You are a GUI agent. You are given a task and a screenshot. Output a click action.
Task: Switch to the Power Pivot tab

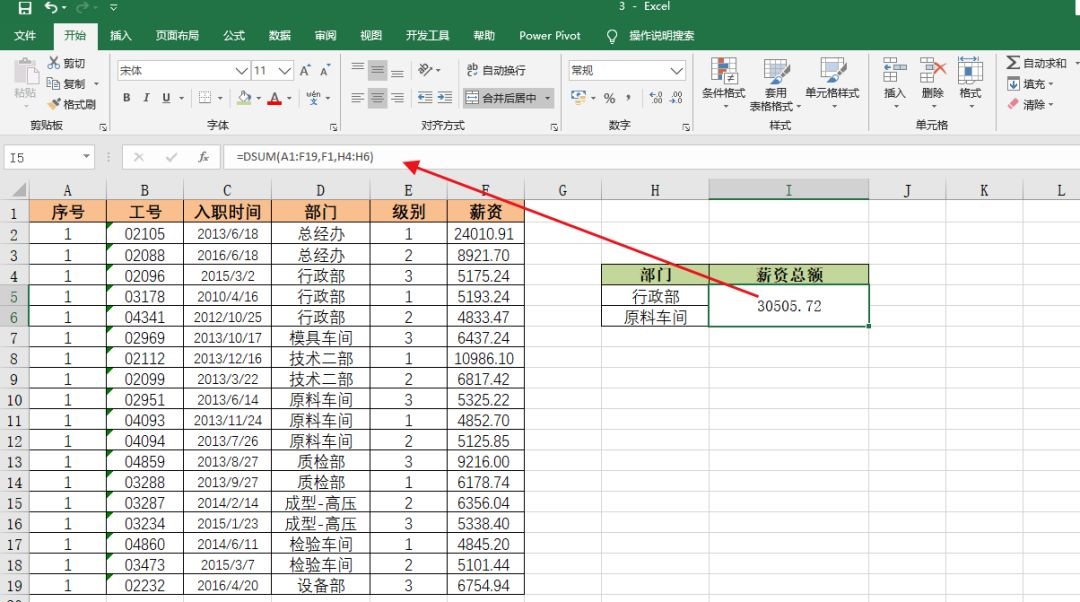(x=550, y=35)
